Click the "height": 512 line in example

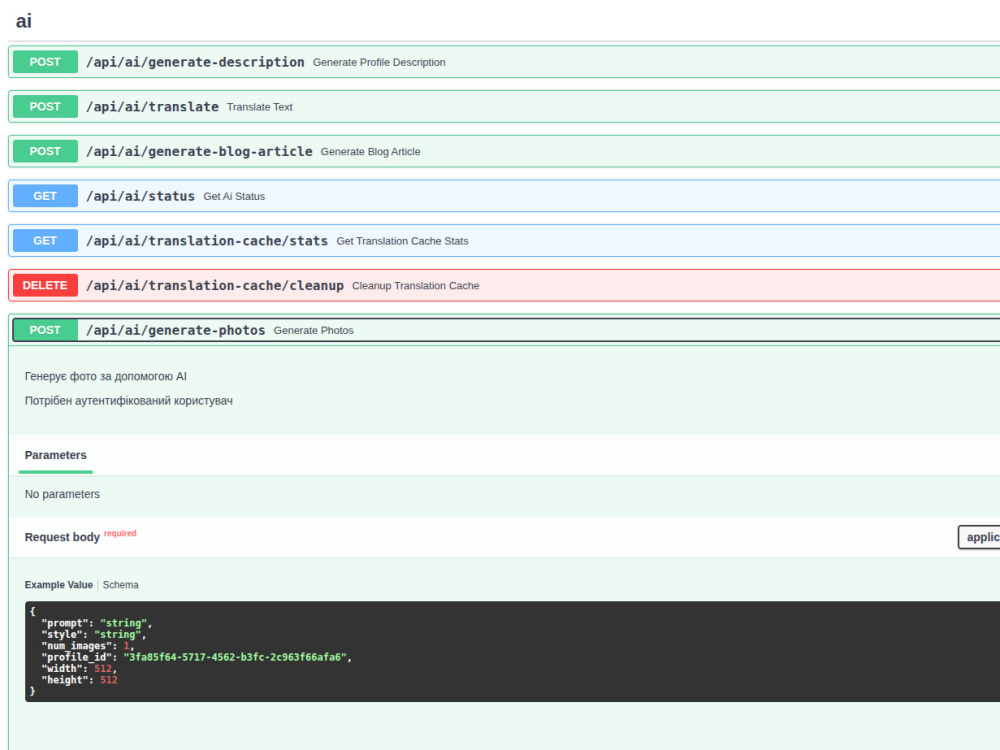(79, 680)
